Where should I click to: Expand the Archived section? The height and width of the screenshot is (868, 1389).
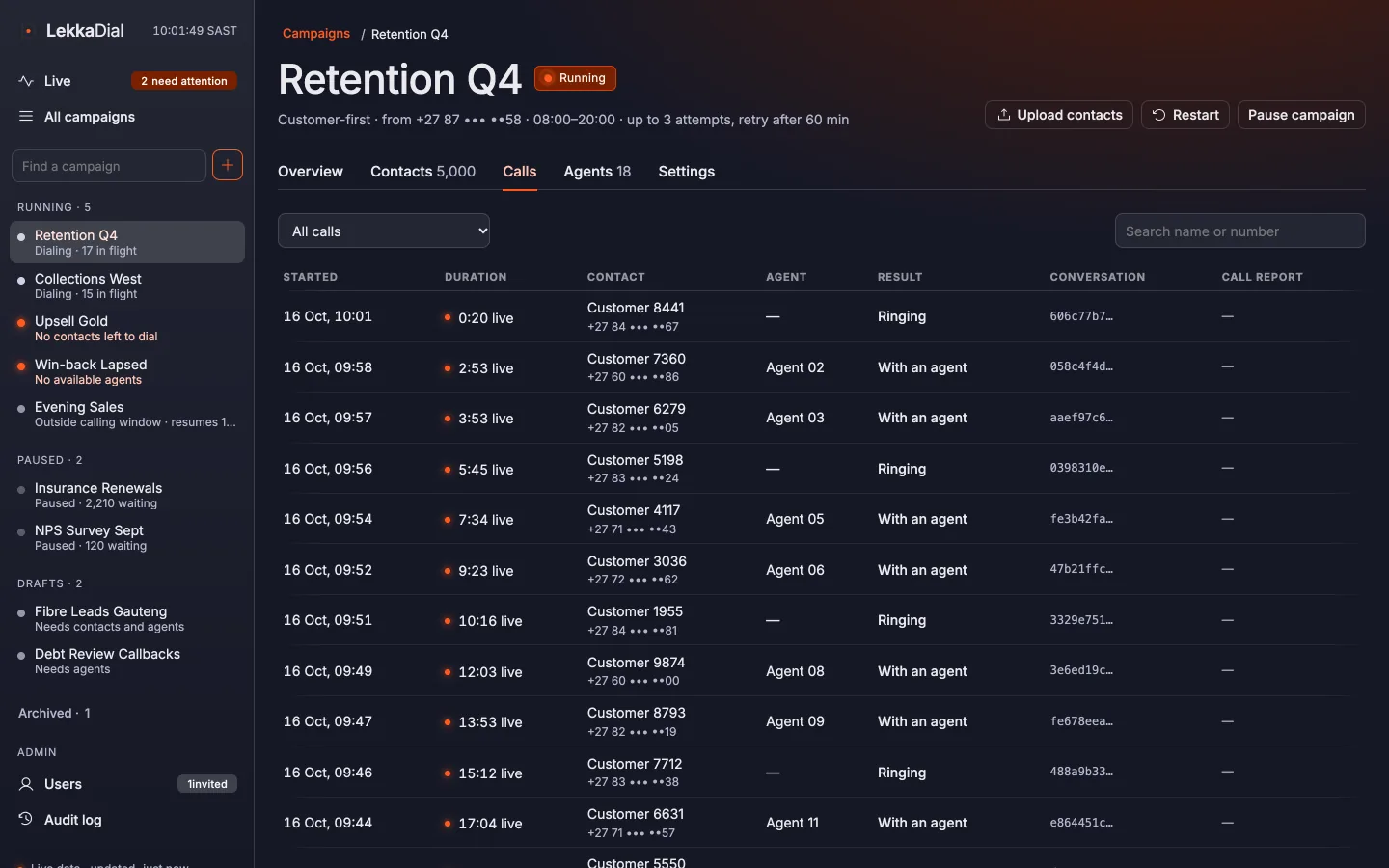tap(54, 713)
